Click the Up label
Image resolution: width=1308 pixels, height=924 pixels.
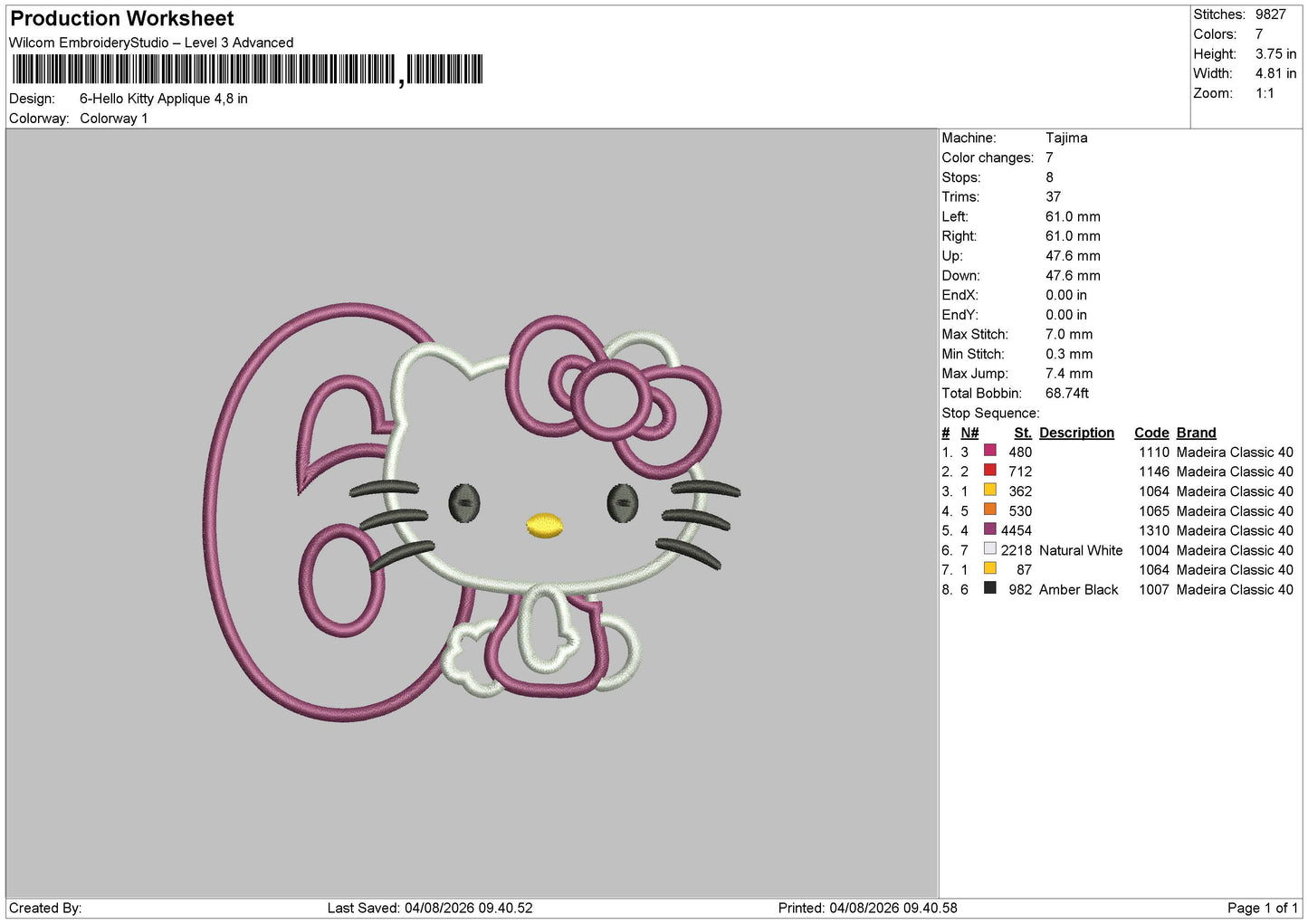[x=952, y=256]
